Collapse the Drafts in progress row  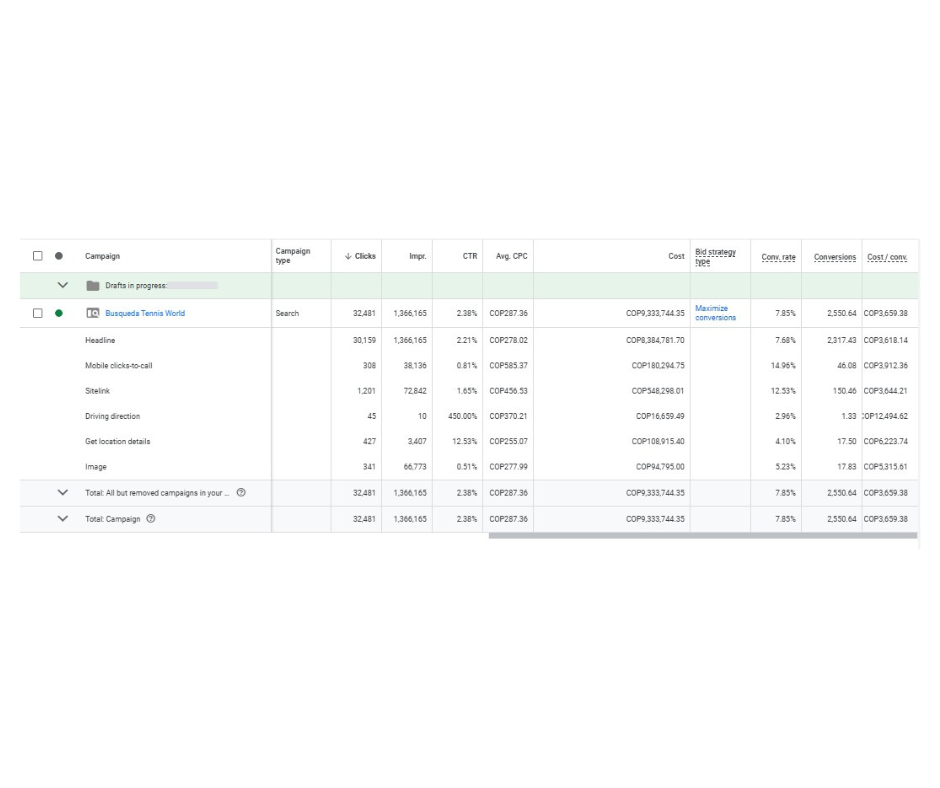pyautogui.click(x=63, y=286)
